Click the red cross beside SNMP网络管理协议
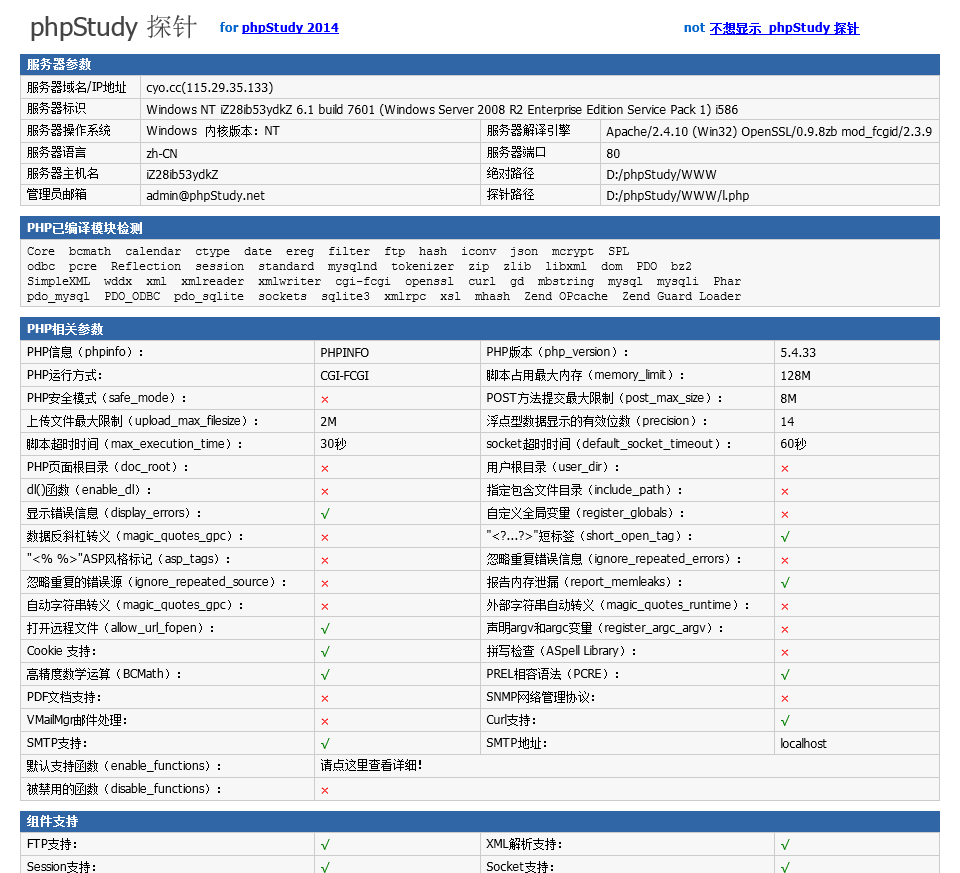The height and width of the screenshot is (873, 960). pyautogui.click(x=785, y=699)
